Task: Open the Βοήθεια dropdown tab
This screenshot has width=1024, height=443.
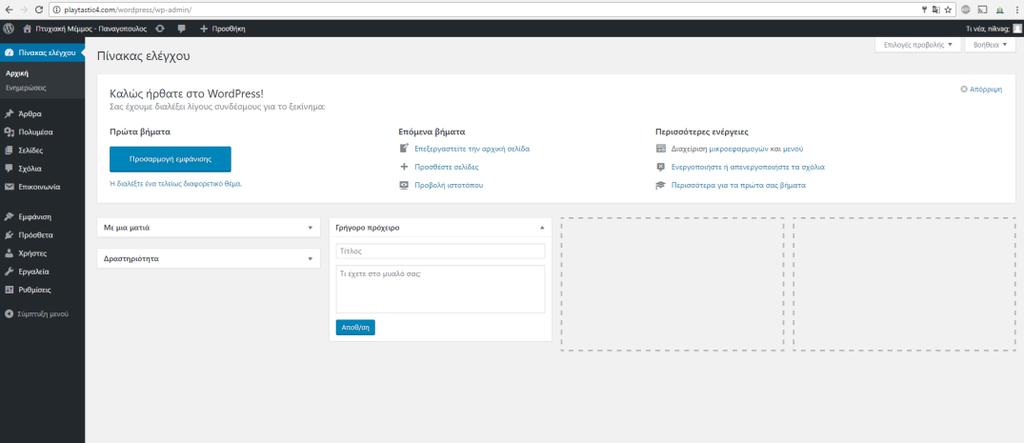Action: [990, 45]
